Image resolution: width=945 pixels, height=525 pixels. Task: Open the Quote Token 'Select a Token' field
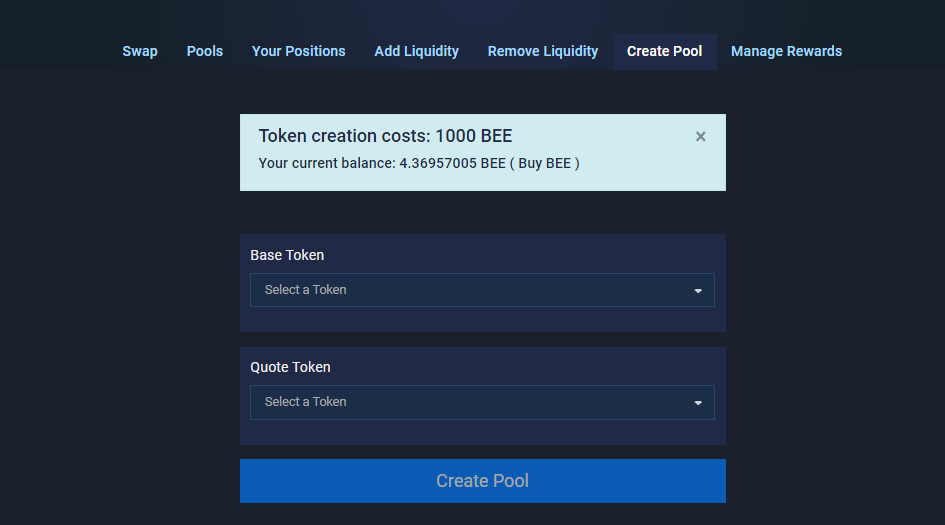482,402
